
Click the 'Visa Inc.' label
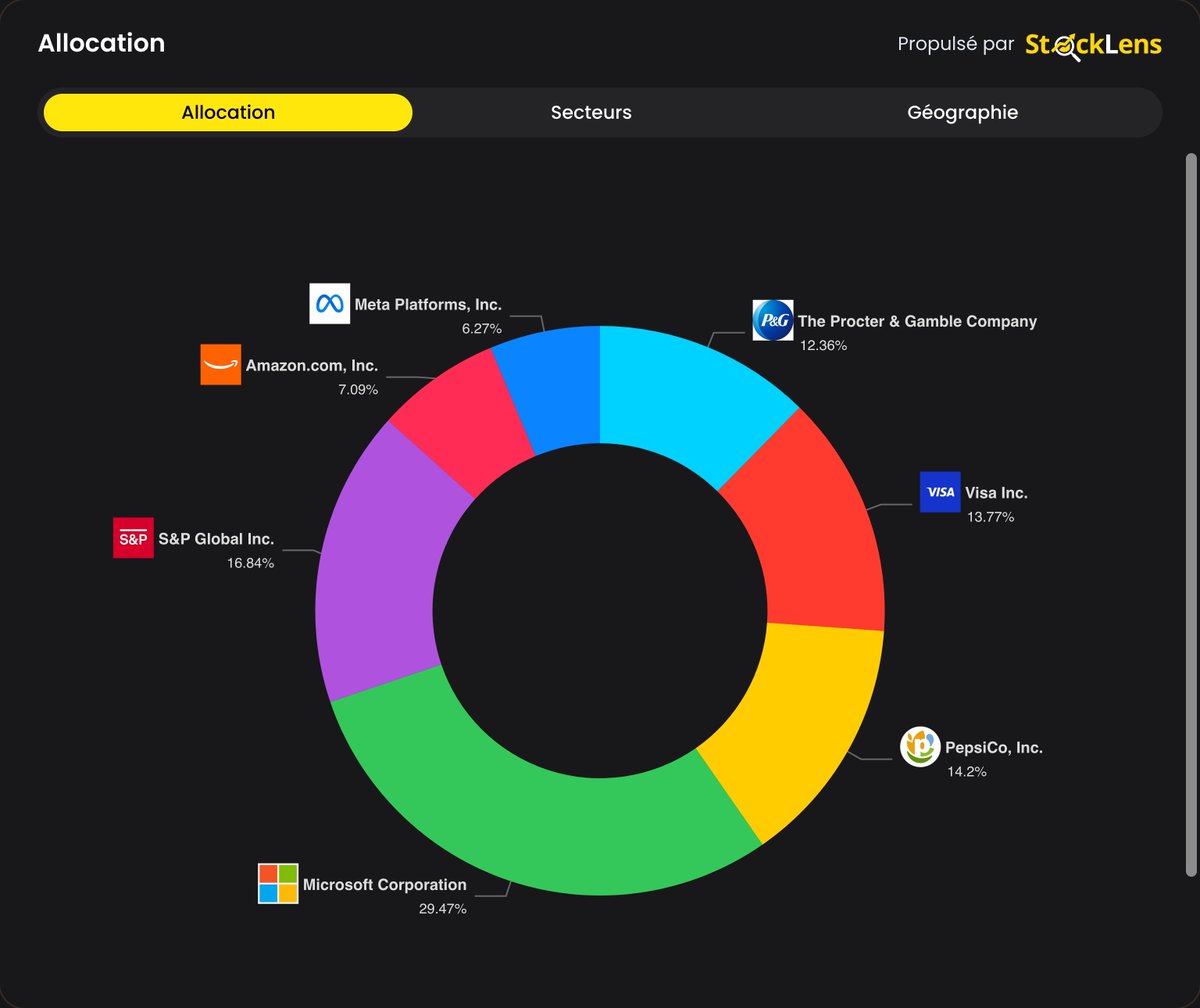[x=996, y=492]
